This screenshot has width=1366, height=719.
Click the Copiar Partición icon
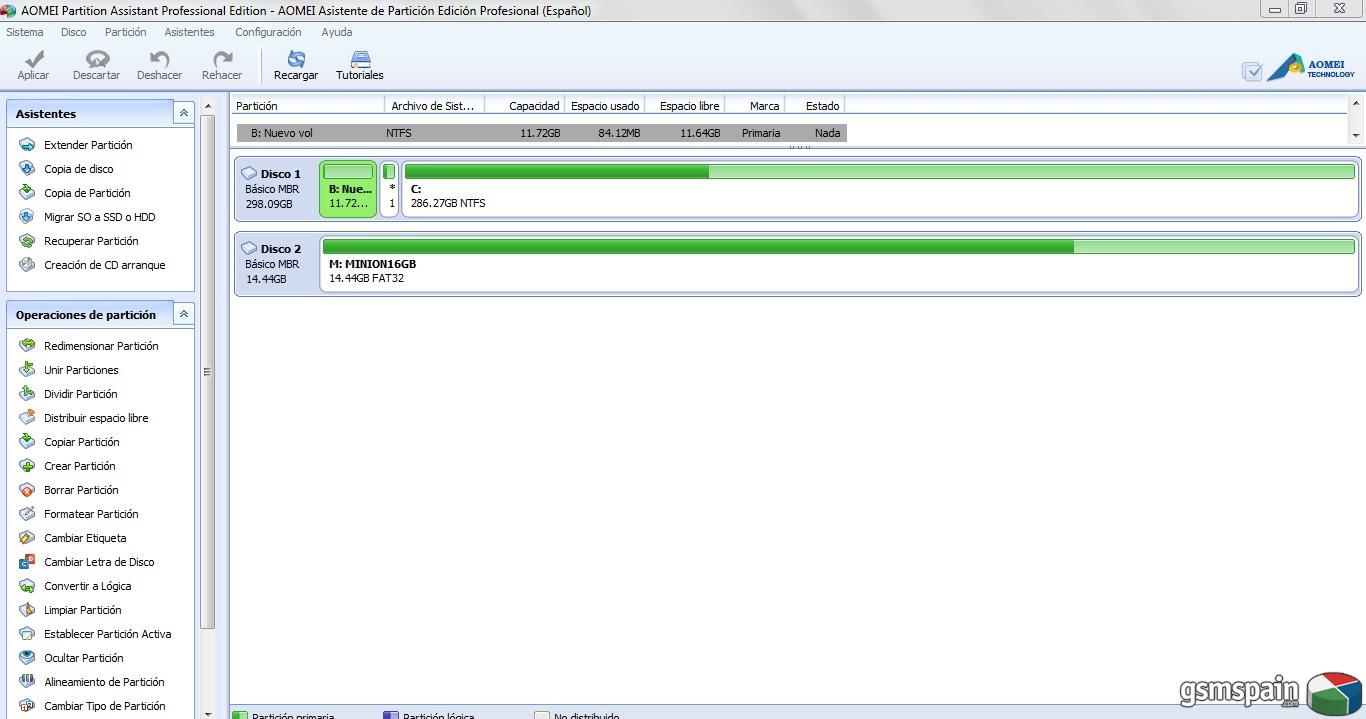point(27,442)
